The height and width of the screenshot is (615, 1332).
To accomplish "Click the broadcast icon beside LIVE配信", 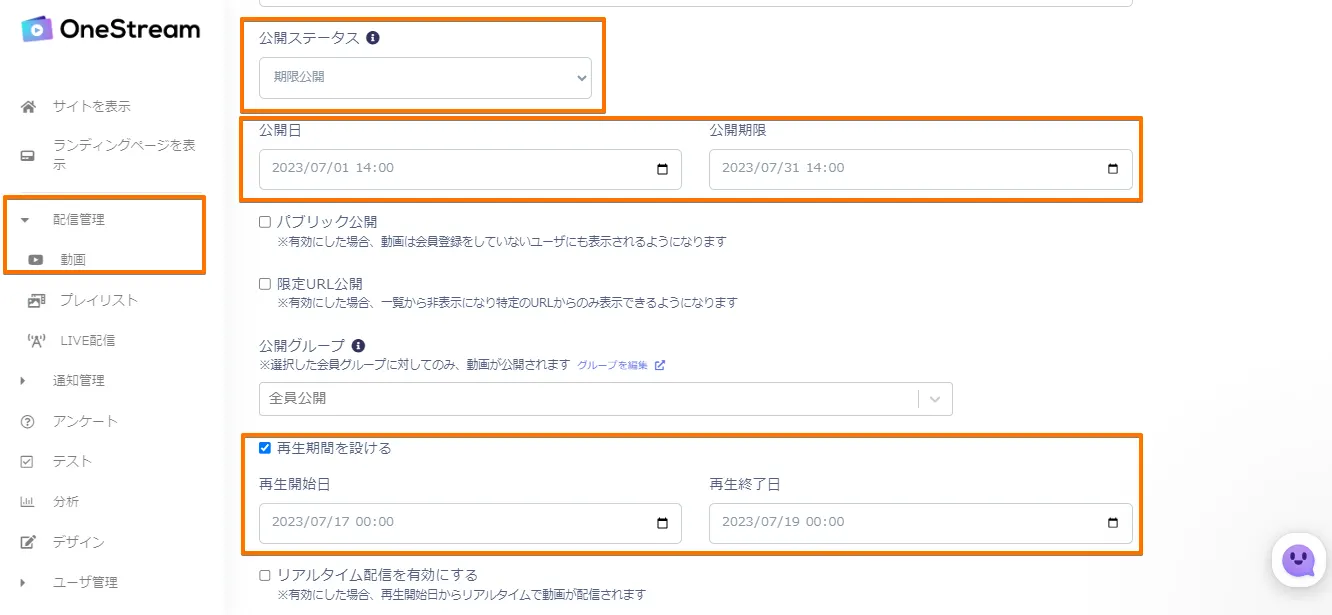I will (x=36, y=340).
